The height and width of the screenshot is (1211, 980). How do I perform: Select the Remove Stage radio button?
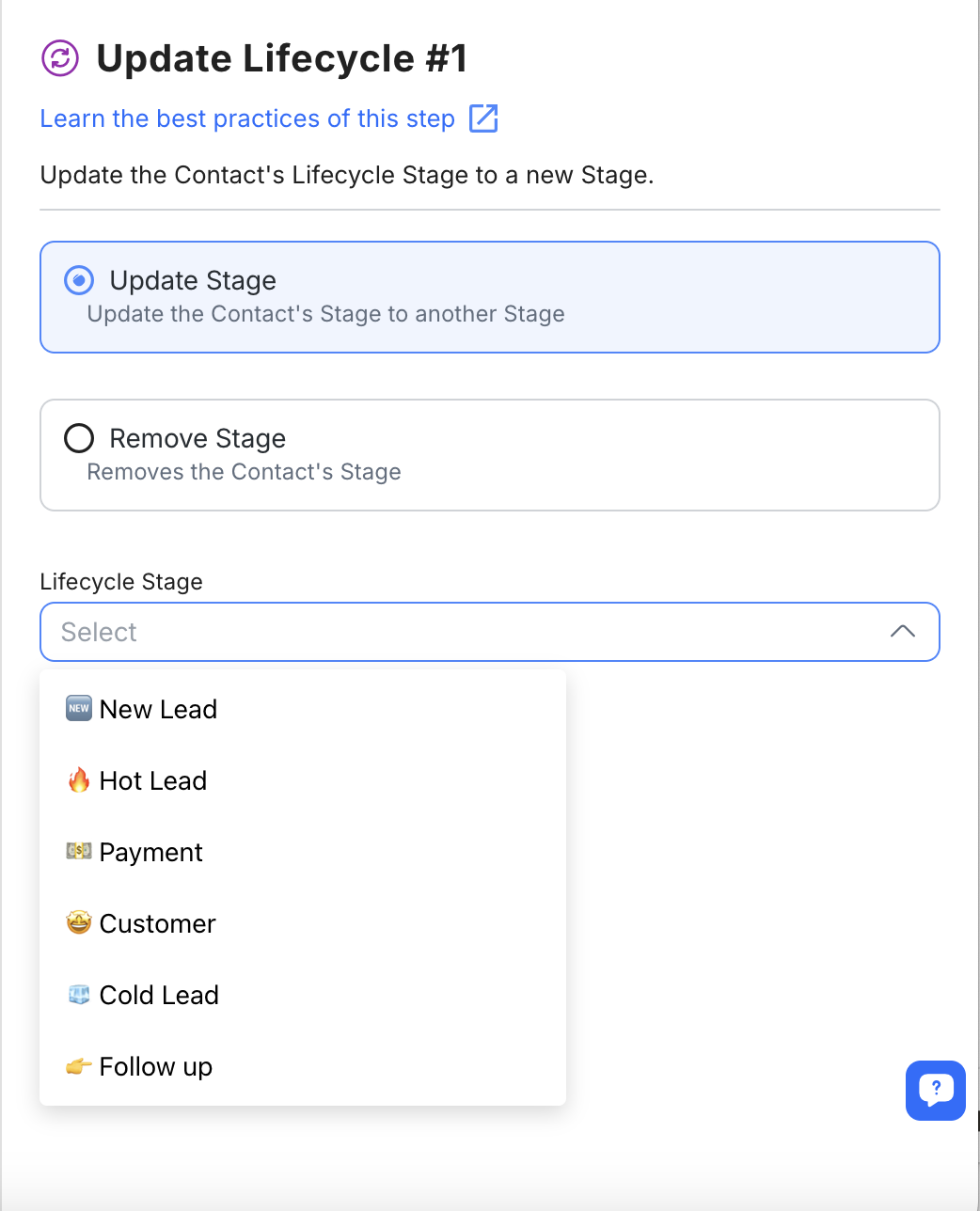(79, 438)
